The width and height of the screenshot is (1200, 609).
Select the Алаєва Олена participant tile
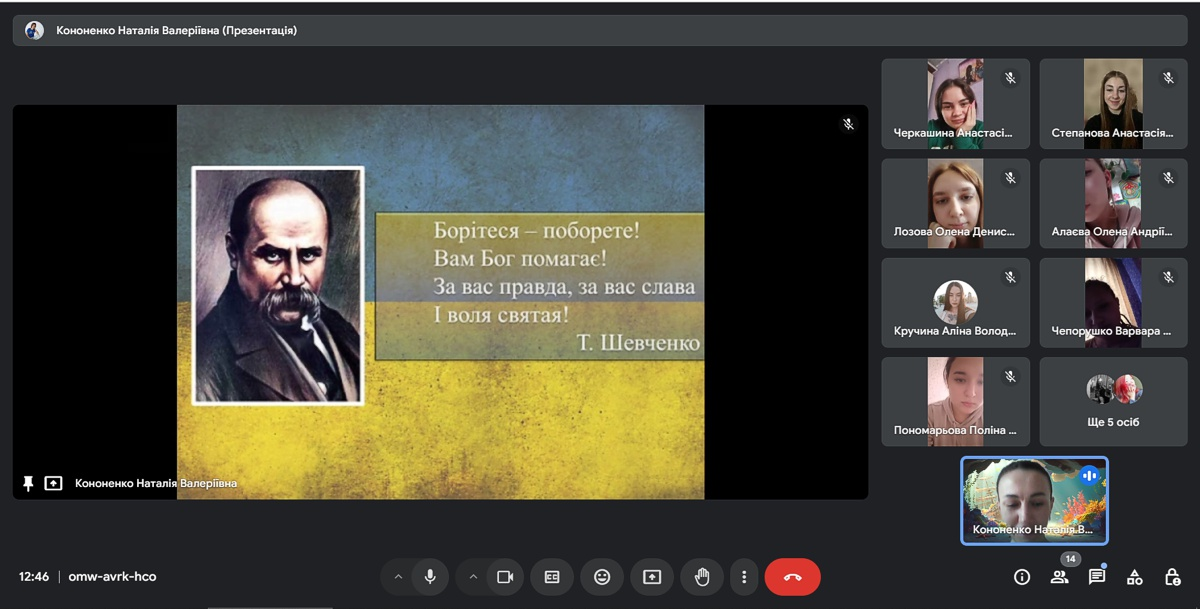pyautogui.click(x=1114, y=204)
